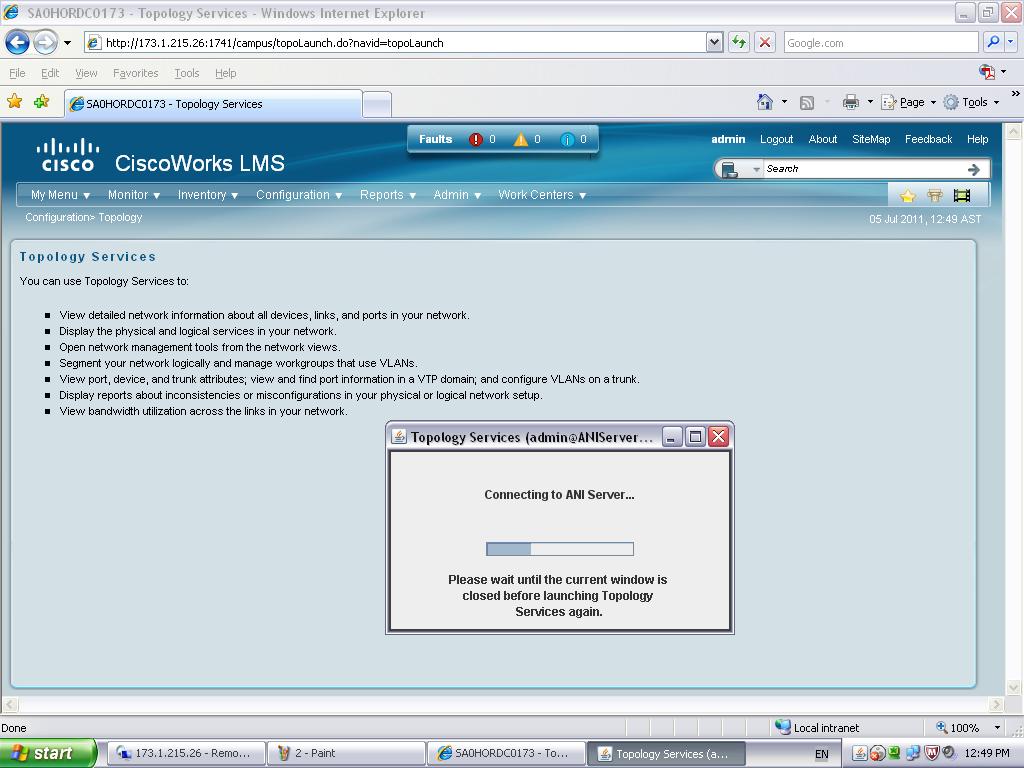Image resolution: width=1024 pixels, height=768 pixels.
Task: Click the critical faults red icon
Action: (x=475, y=139)
